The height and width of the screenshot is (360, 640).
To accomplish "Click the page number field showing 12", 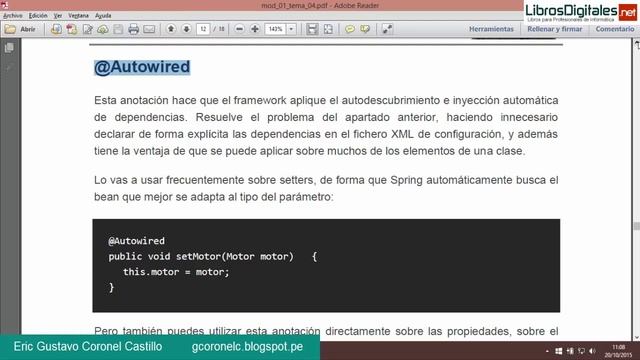I will pos(203,29).
